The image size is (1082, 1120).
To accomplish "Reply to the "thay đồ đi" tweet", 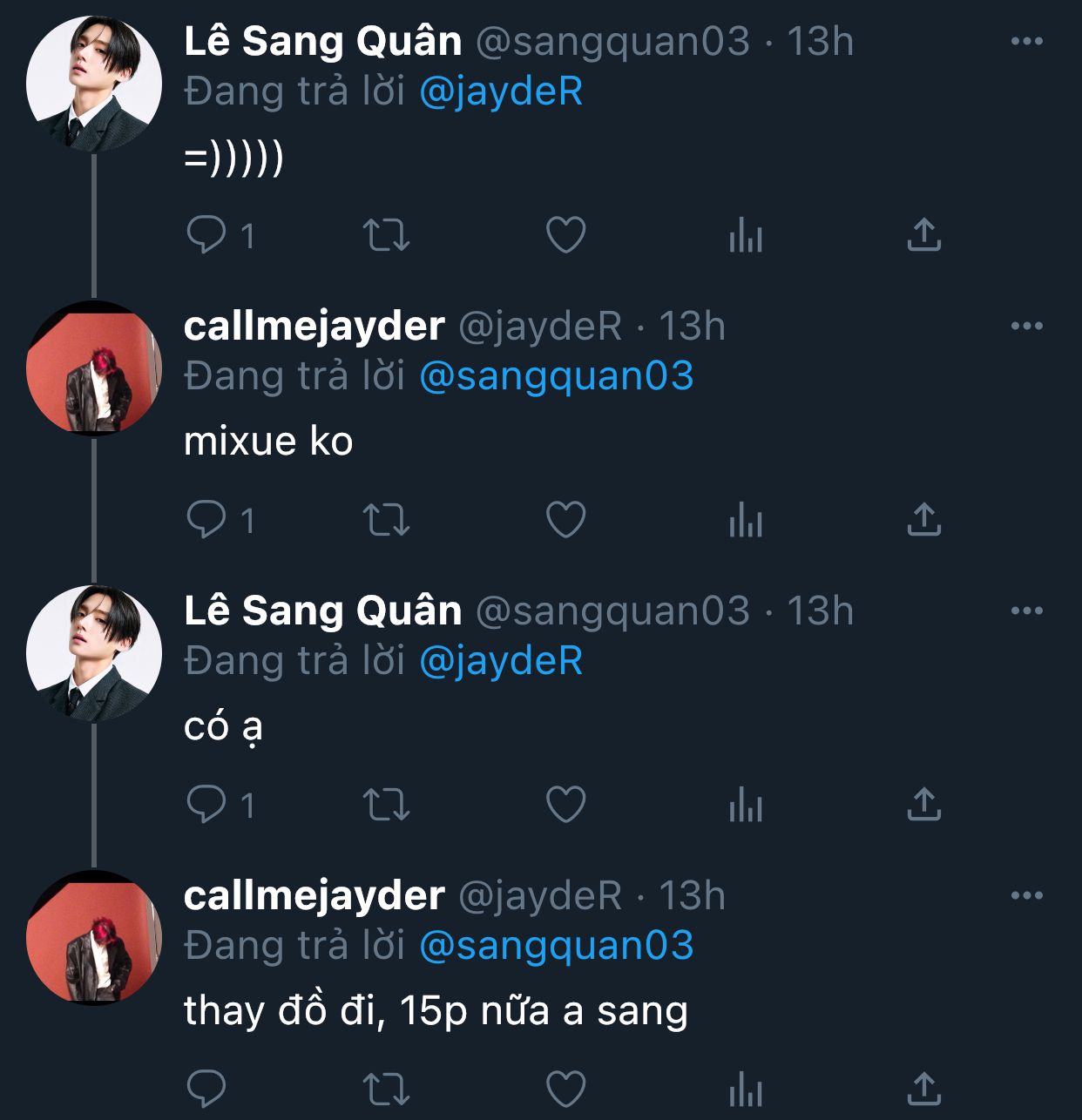I will (x=206, y=1089).
